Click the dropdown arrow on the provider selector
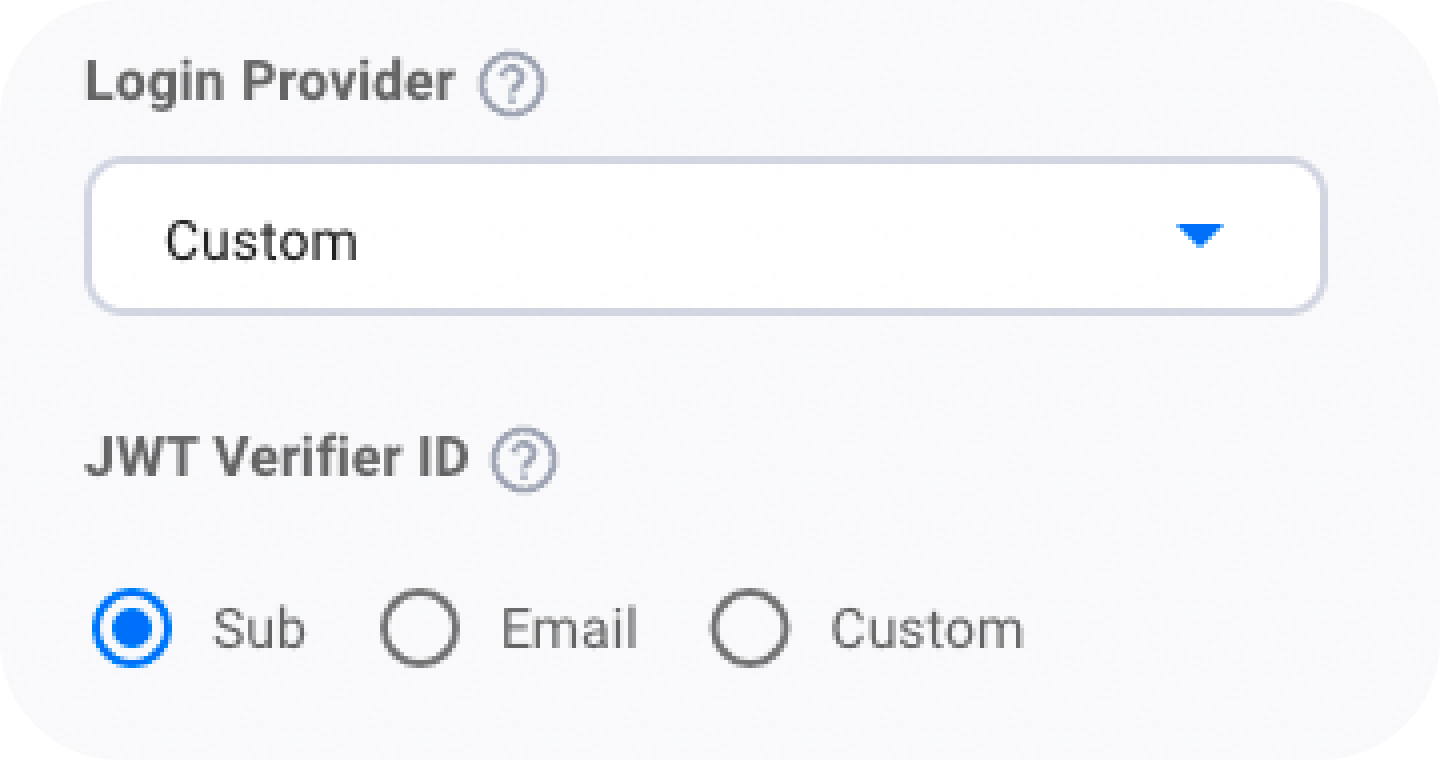 click(x=1200, y=235)
